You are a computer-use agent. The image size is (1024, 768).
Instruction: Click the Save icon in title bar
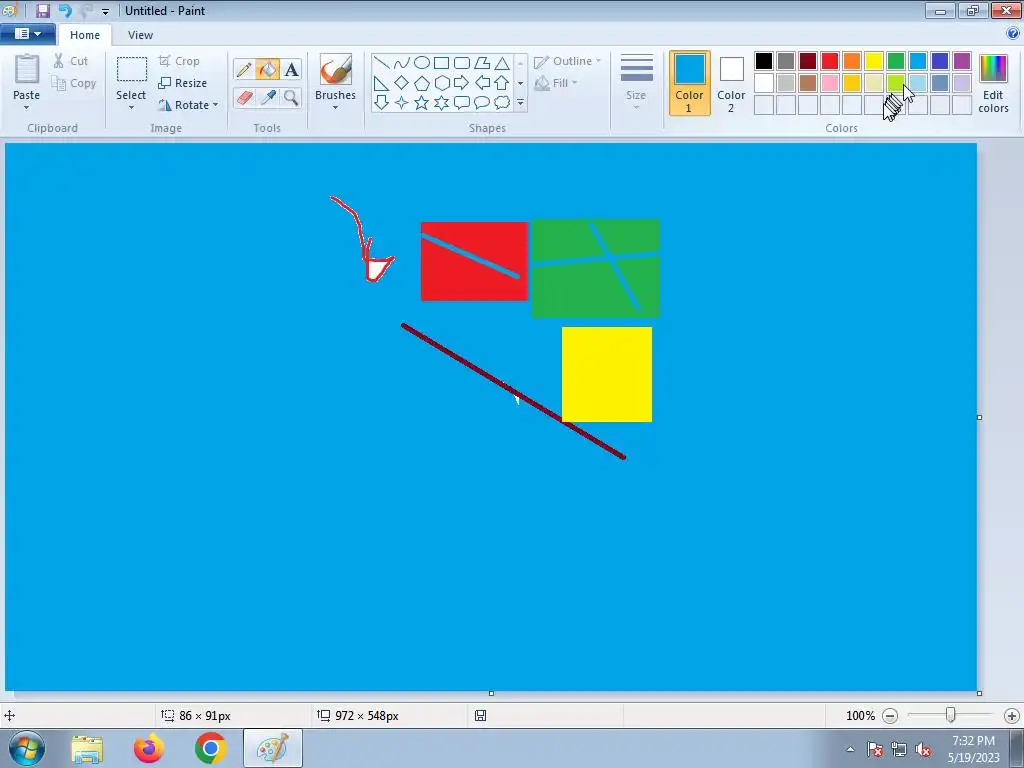pyautogui.click(x=43, y=10)
